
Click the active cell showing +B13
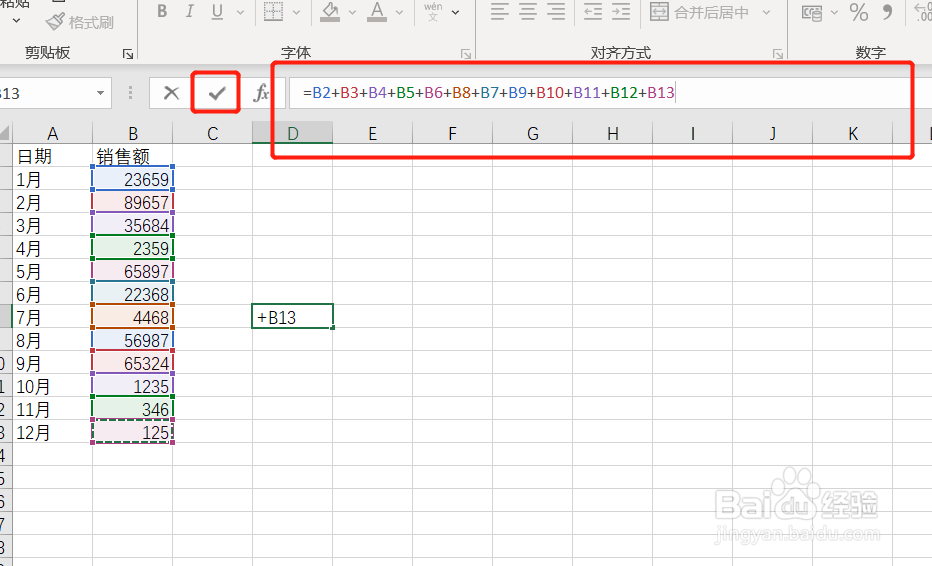292,317
